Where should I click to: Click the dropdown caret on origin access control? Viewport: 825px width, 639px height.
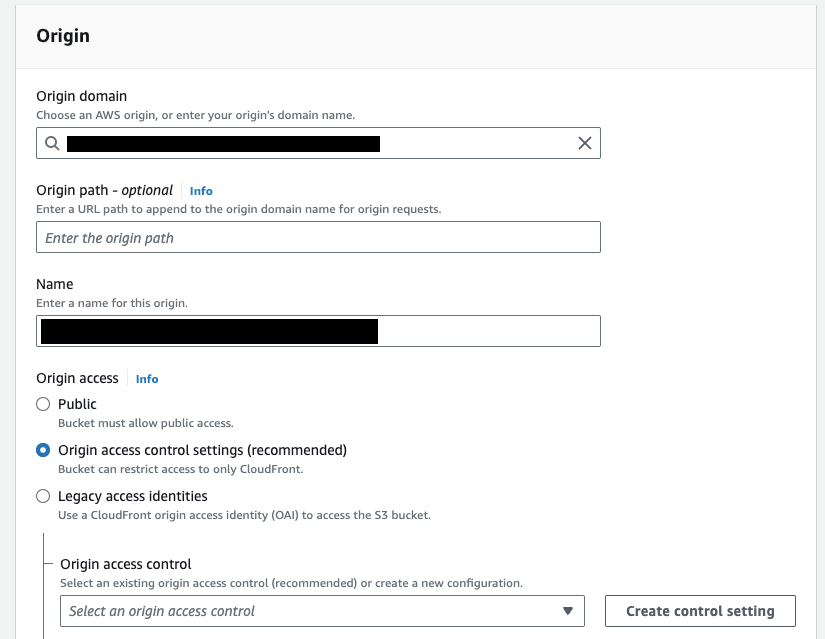click(x=570, y=610)
